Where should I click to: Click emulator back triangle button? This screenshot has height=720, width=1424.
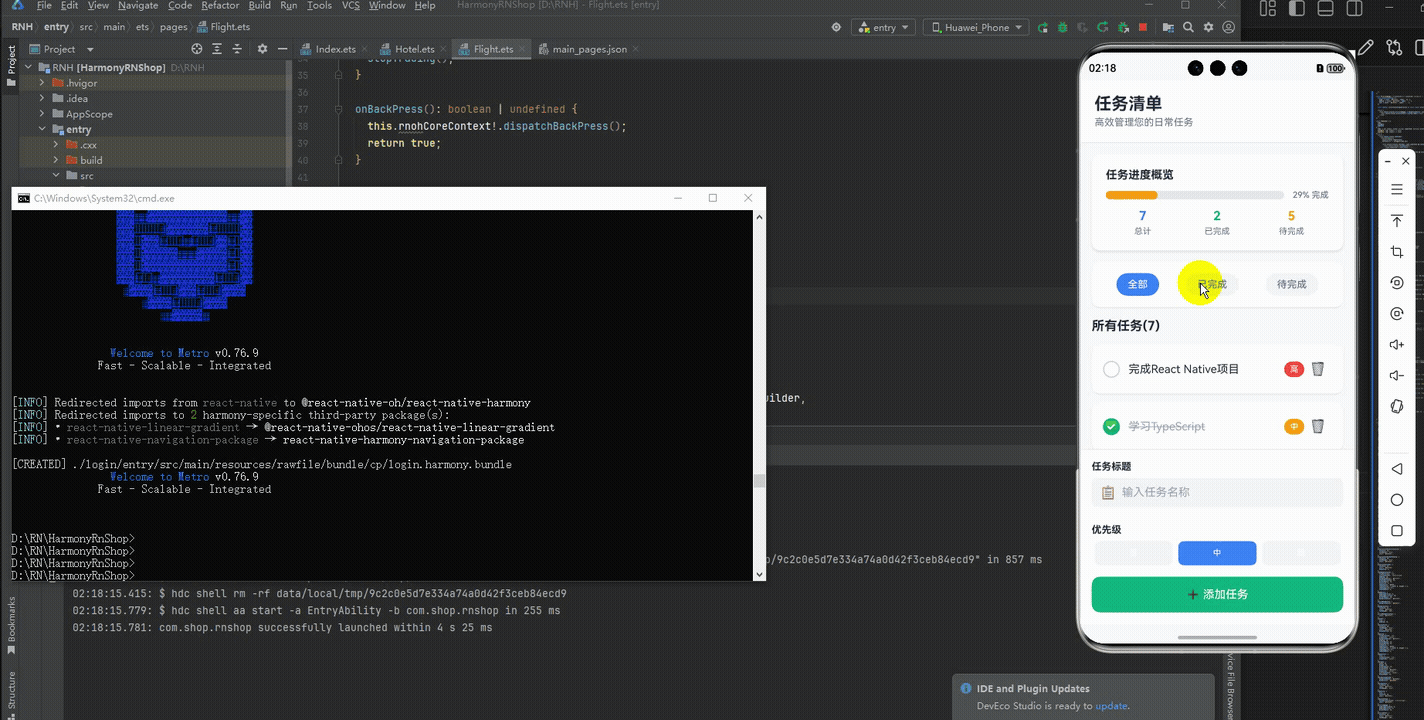coord(1397,469)
